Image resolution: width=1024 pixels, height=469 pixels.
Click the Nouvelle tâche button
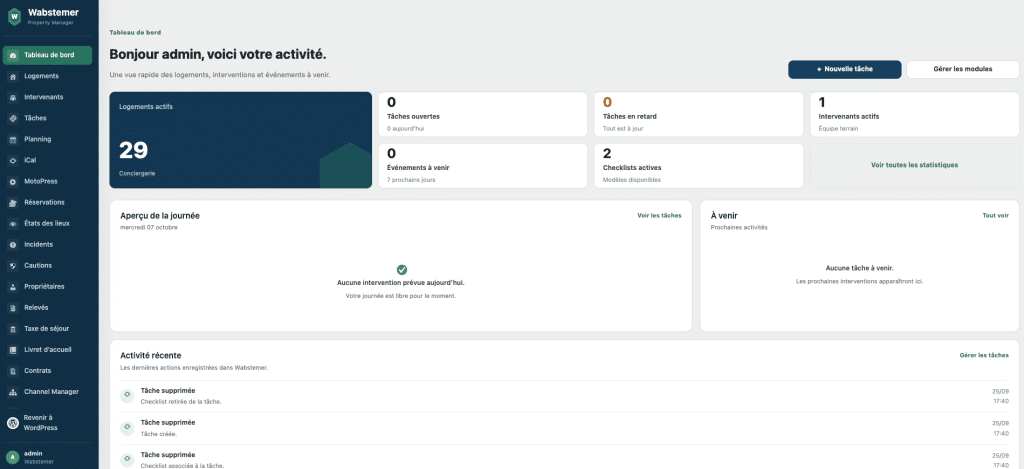click(844, 69)
